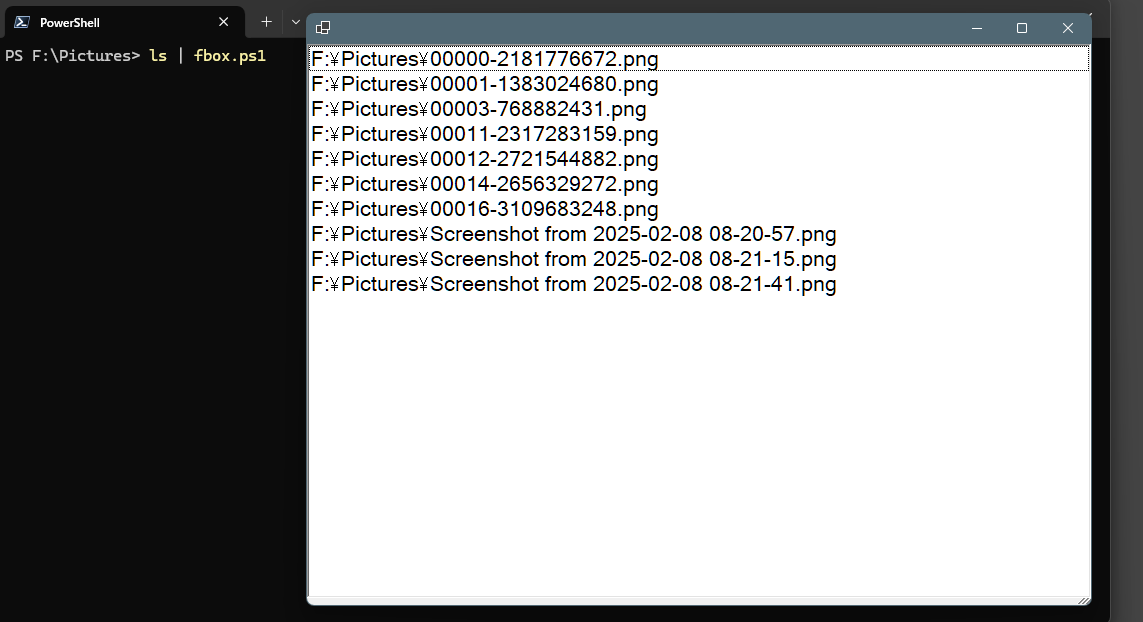The height and width of the screenshot is (622, 1143).
Task: Select 00016-3109683248.png list entry
Action: [x=699, y=209]
